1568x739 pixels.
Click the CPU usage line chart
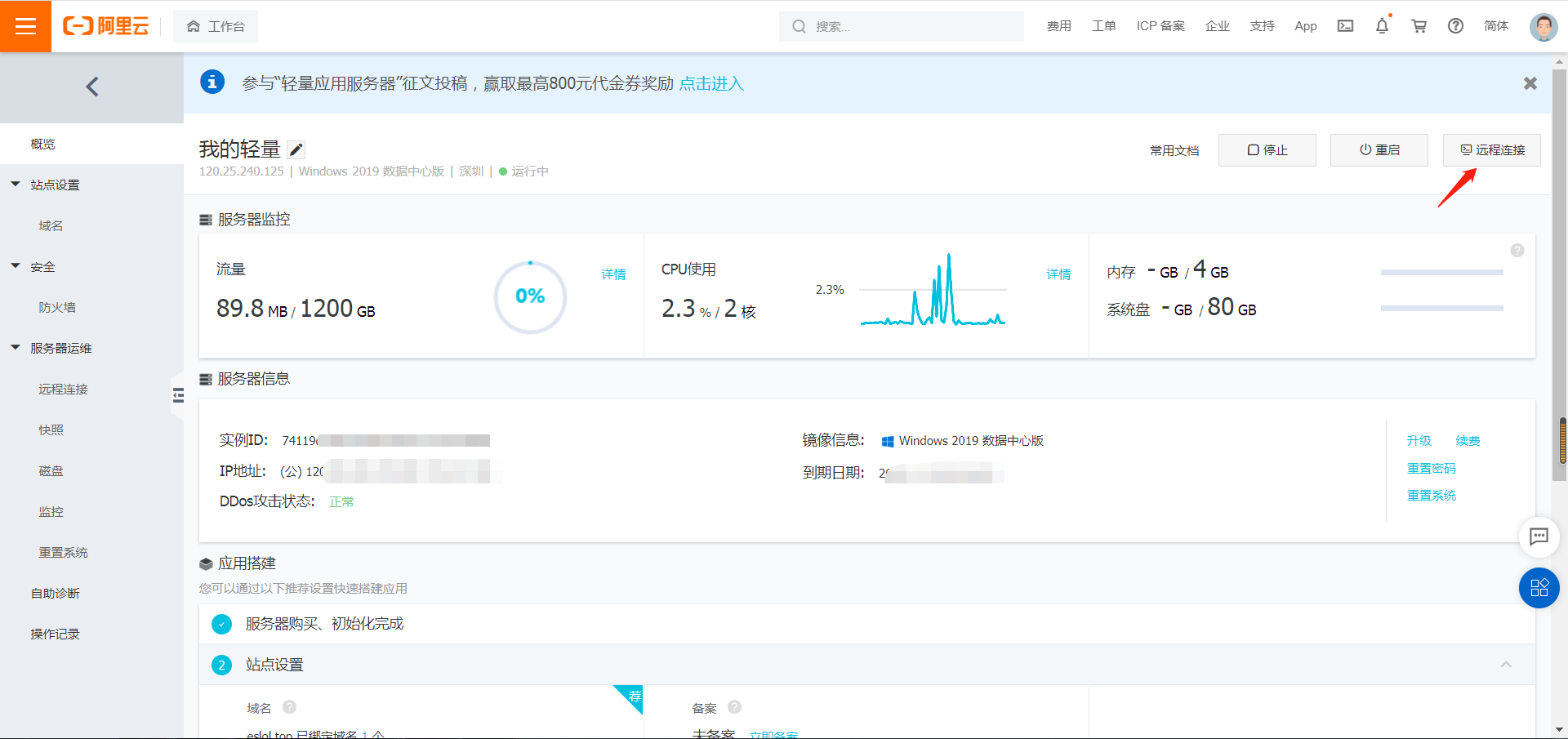933,290
